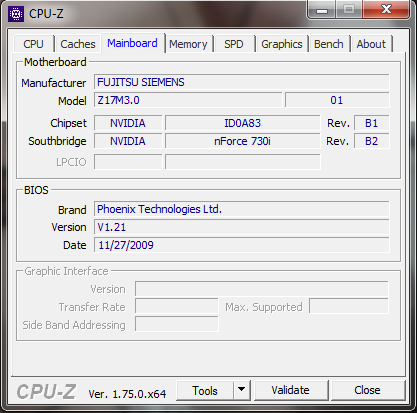
Task: Click the Ver. 1.75.0.x64 version text
Action: tap(127, 394)
